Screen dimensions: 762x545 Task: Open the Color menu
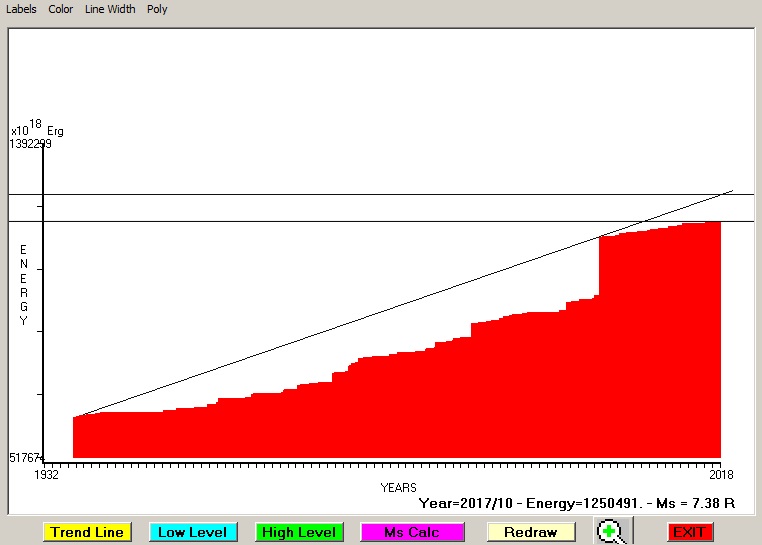pos(60,9)
